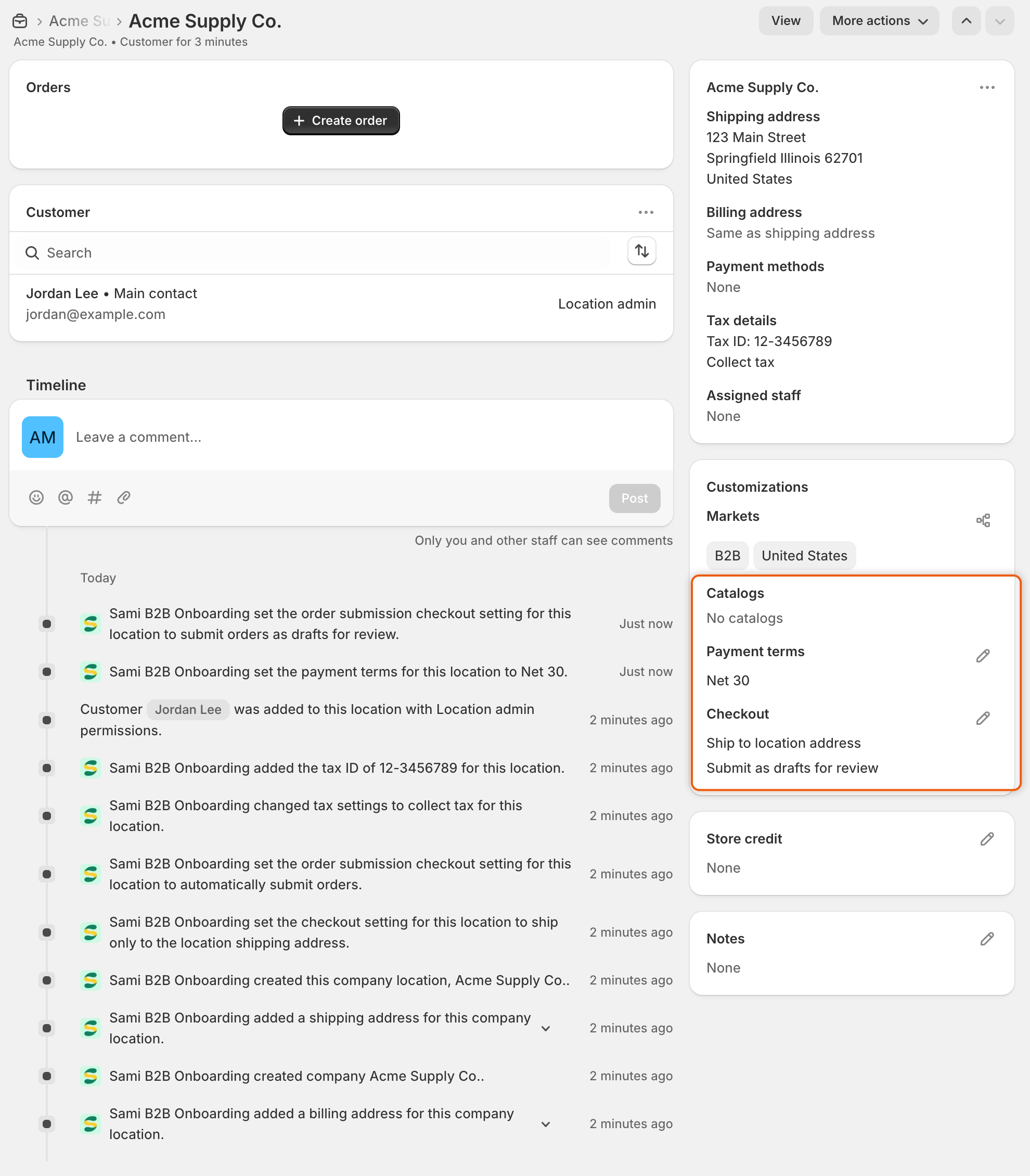
Task: Expand the billing address added timeline event
Action: click(546, 1124)
